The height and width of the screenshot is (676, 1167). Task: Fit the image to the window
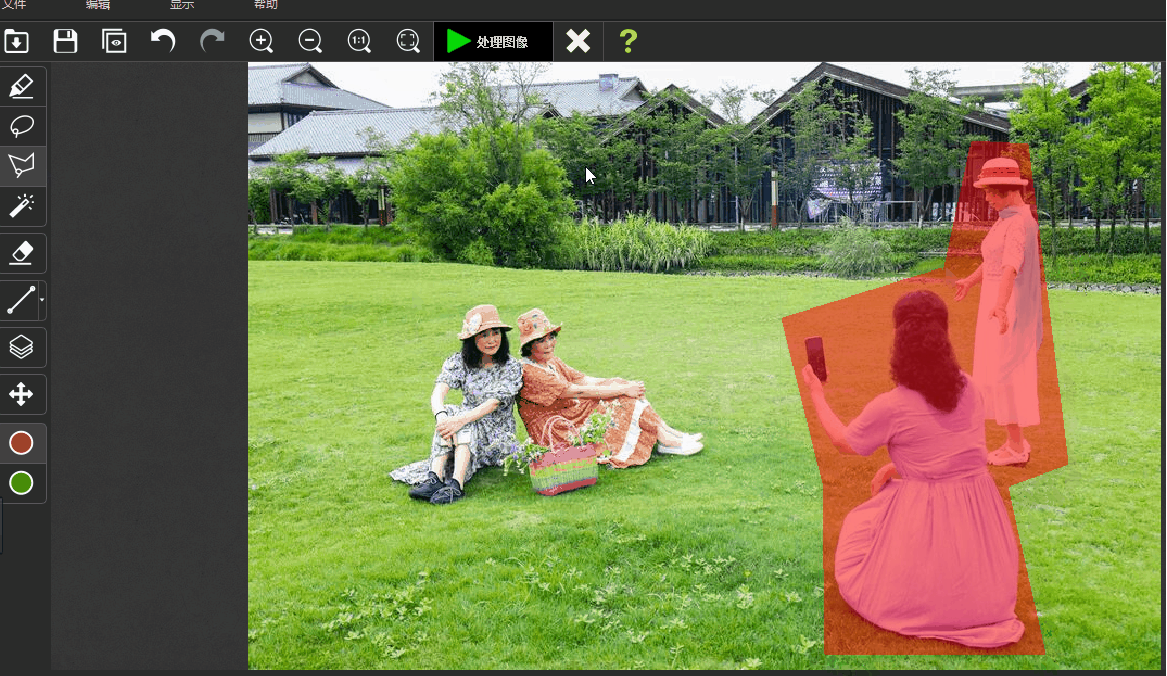coord(408,41)
